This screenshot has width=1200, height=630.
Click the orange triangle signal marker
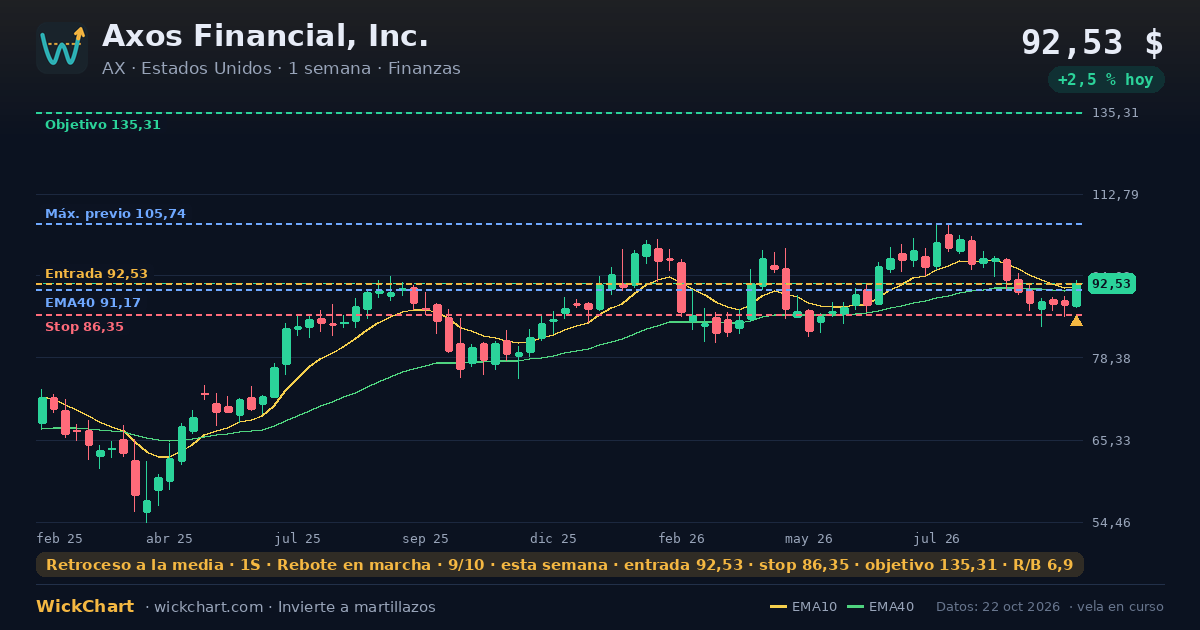tap(1076, 321)
